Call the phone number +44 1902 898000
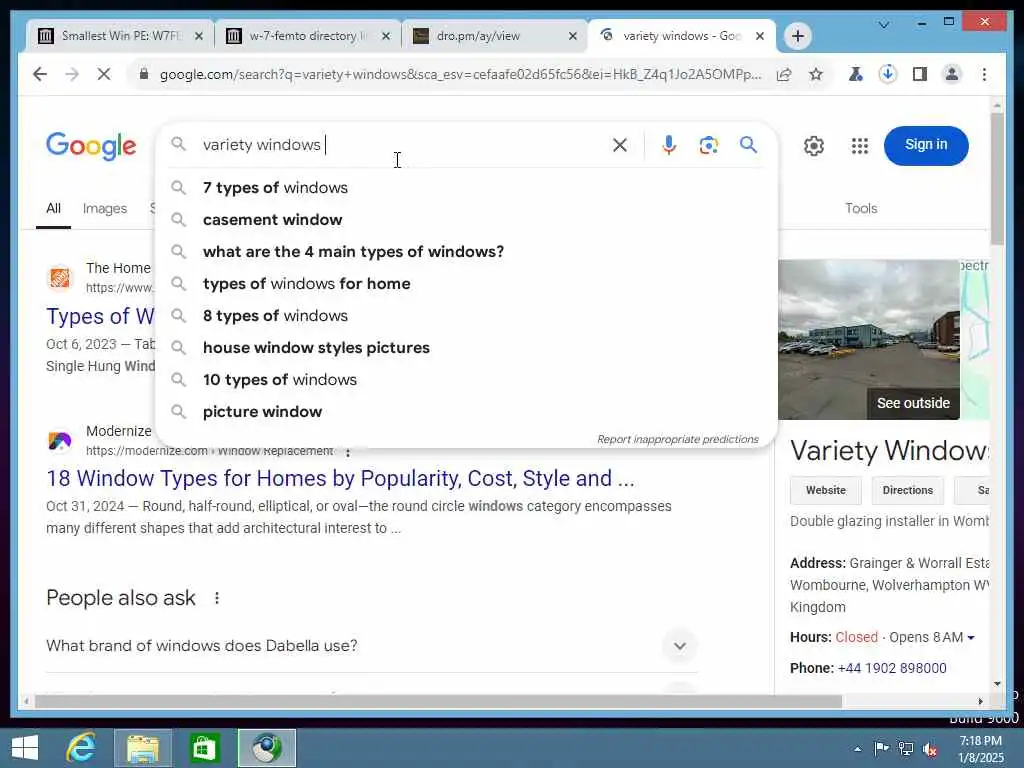Image resolution: width=1024 pixels, height=768 pixels. click(891, 668)
